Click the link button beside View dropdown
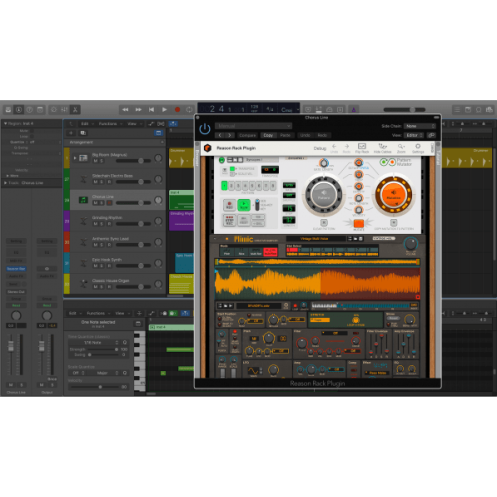497x497 pixels. 431,135
